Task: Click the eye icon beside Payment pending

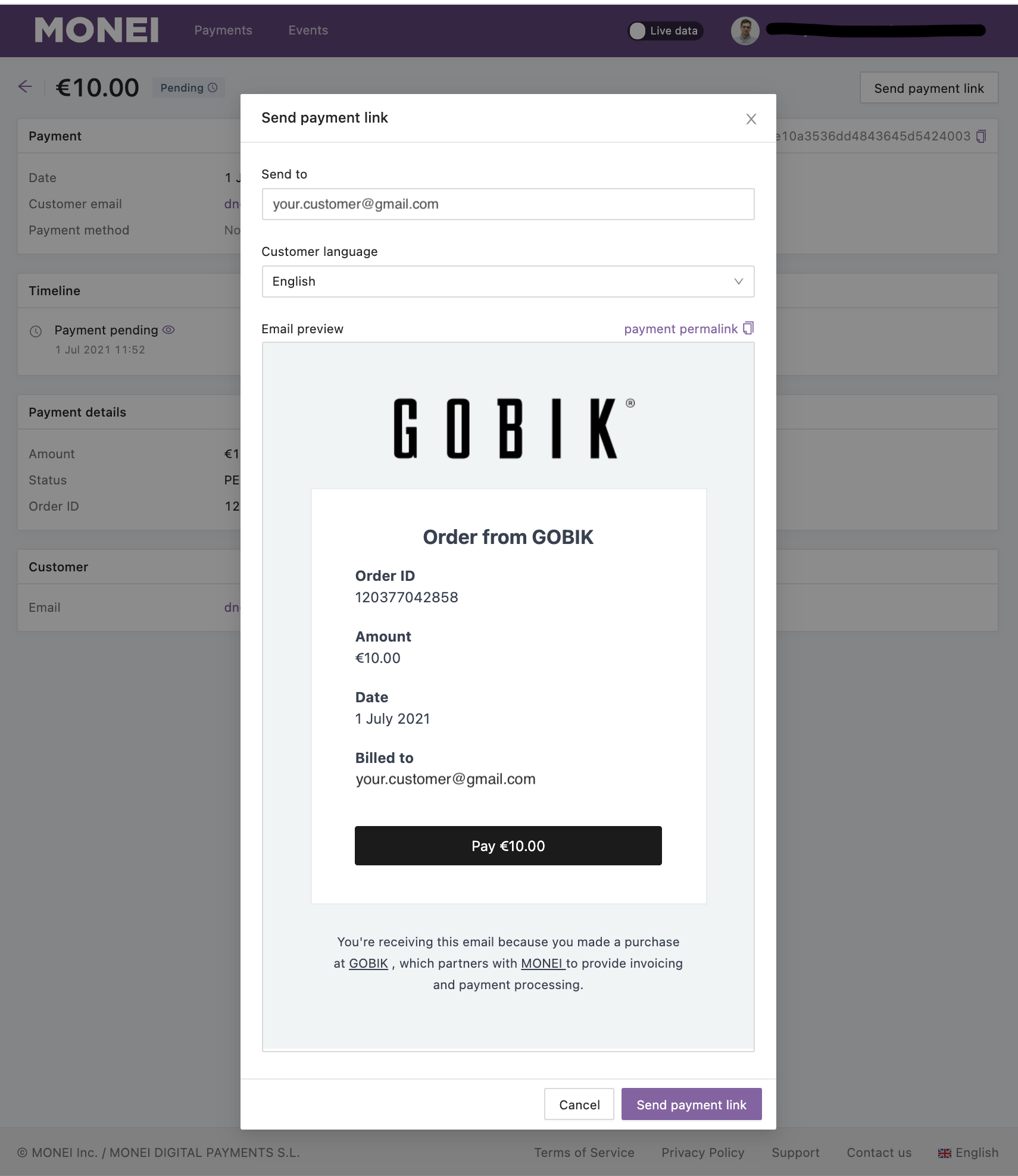Action: [x=168, y=330]
